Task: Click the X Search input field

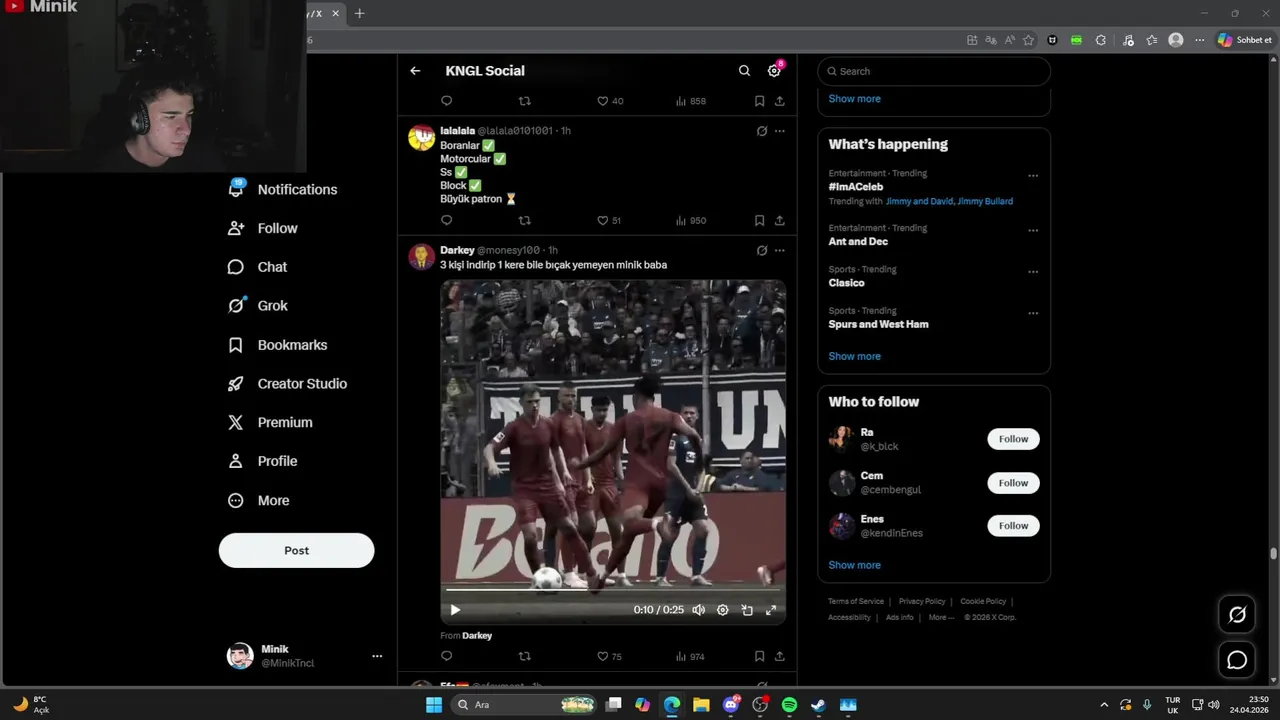Action: click(x=934, y=71)
